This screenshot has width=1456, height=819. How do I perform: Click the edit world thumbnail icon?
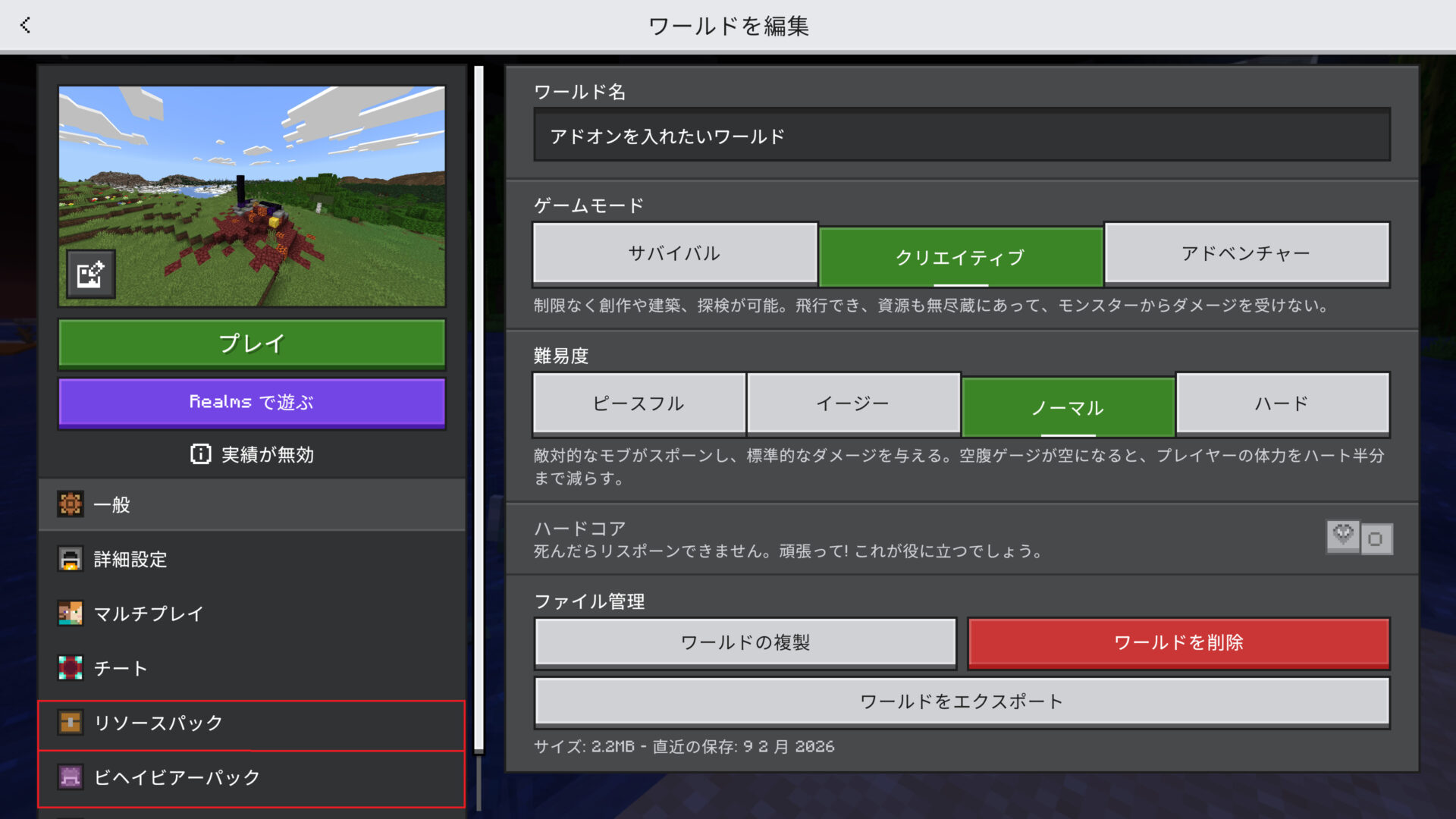coord(90,274)
